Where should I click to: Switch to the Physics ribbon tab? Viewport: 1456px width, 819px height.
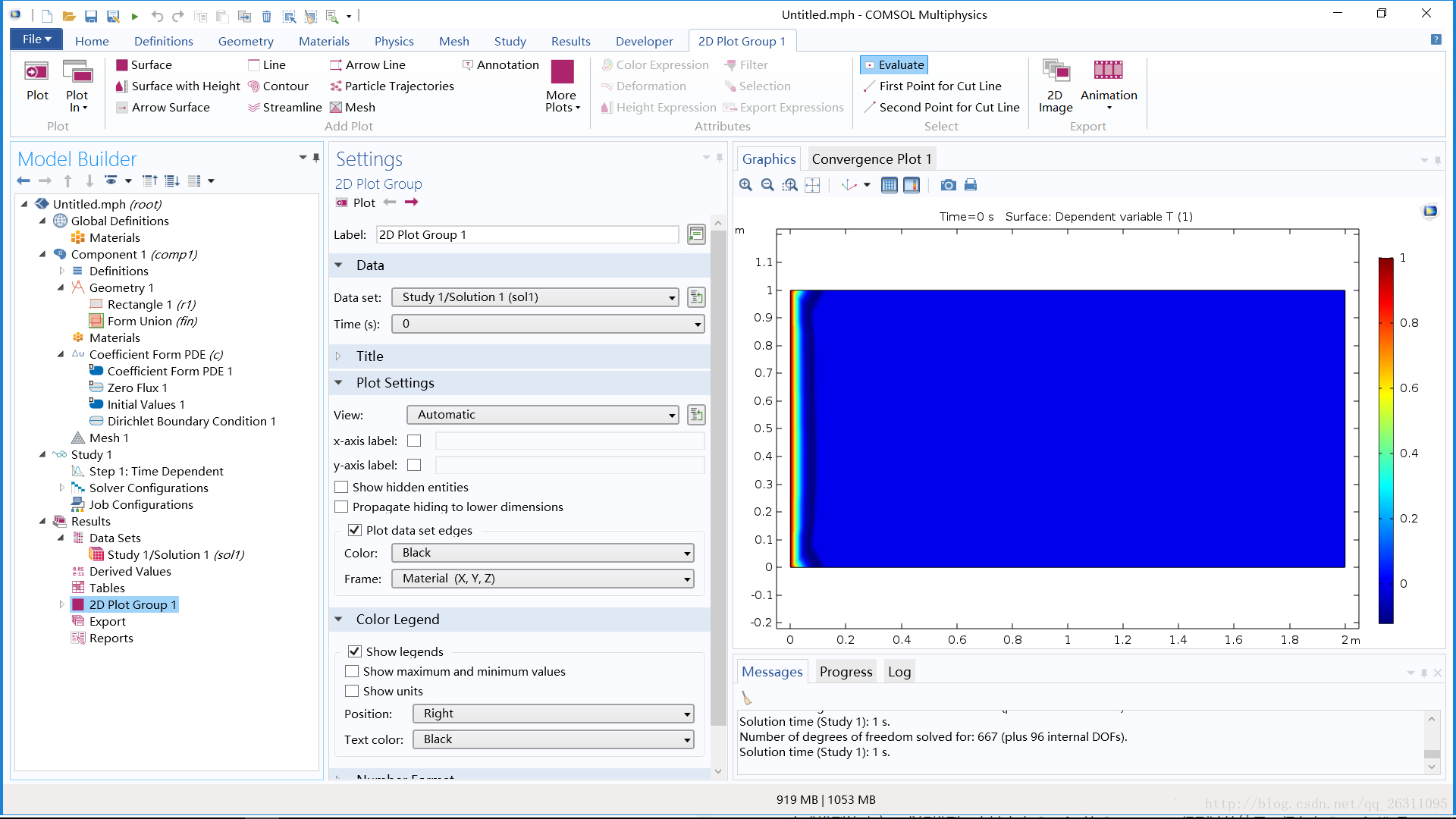coord(394,41)
